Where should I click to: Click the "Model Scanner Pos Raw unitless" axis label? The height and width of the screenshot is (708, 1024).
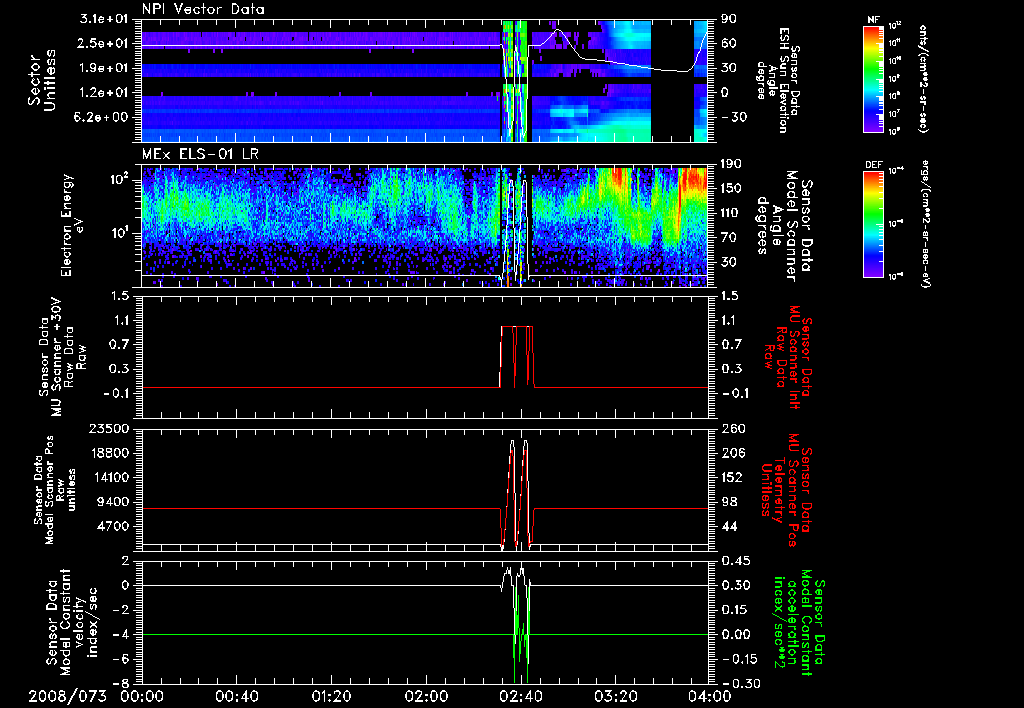[56, 489]
